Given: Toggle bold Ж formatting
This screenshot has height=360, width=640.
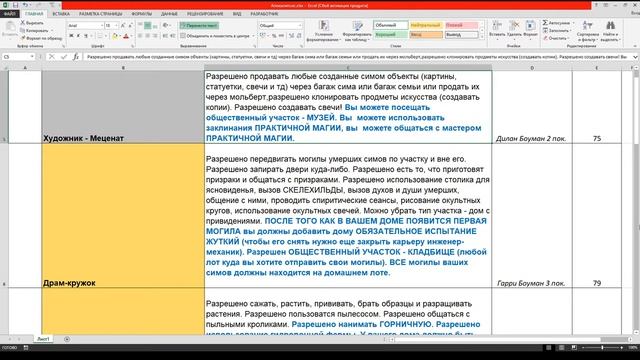Looking at the screenshot, I should (x=71, y=36).
